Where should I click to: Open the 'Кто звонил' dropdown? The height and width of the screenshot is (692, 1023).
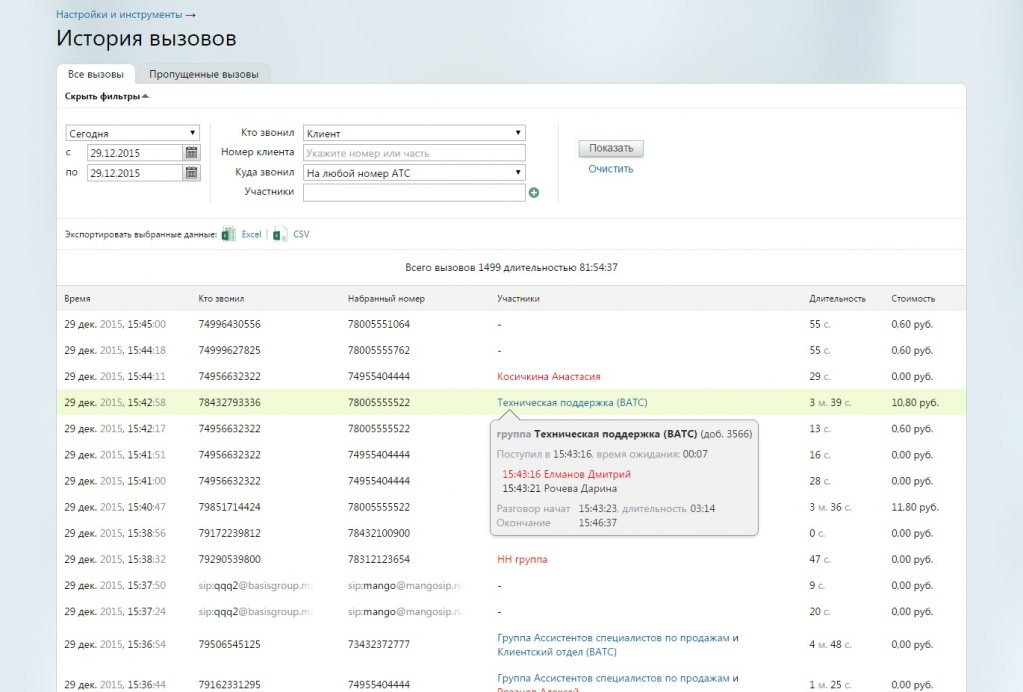click(x=414, y=133)
